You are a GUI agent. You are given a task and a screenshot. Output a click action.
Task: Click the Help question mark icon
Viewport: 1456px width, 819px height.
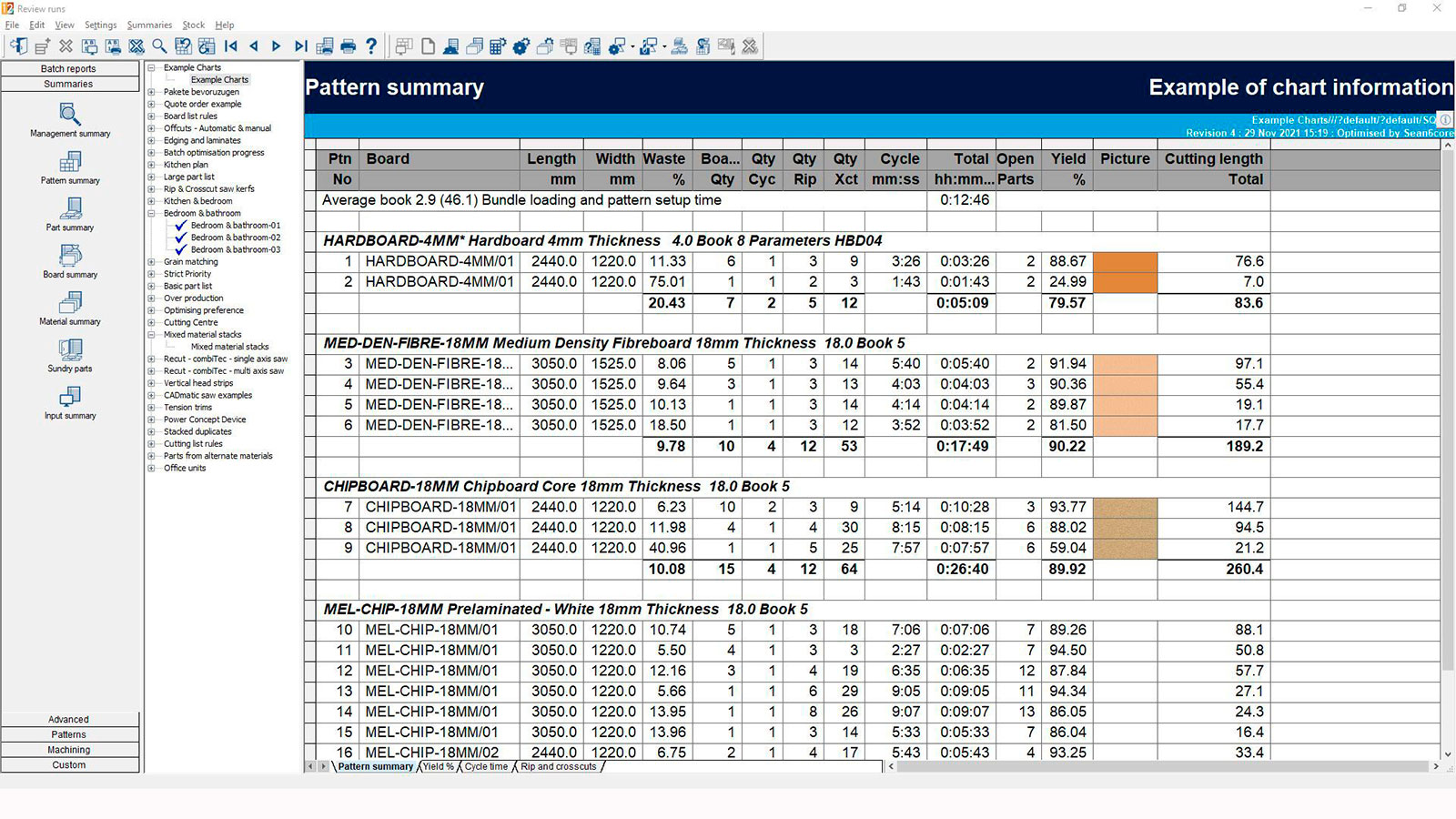click(371, 46)
